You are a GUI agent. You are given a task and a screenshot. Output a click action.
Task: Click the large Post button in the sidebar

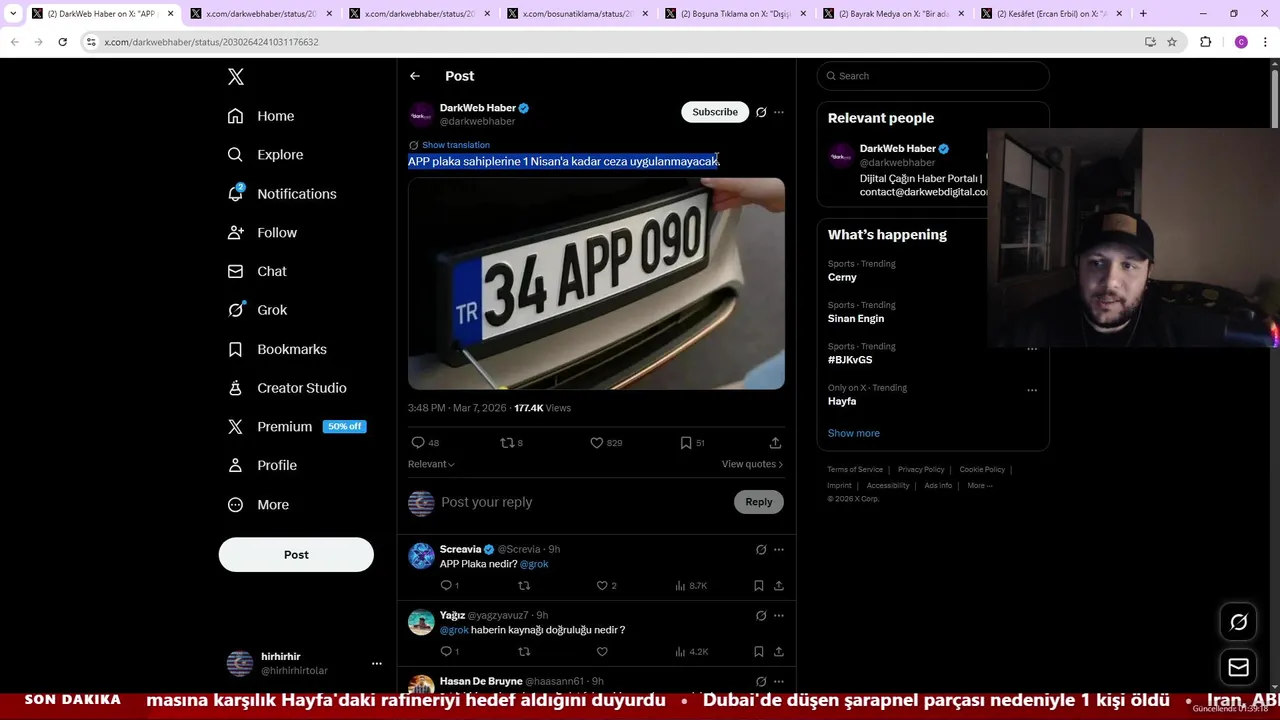296,555
